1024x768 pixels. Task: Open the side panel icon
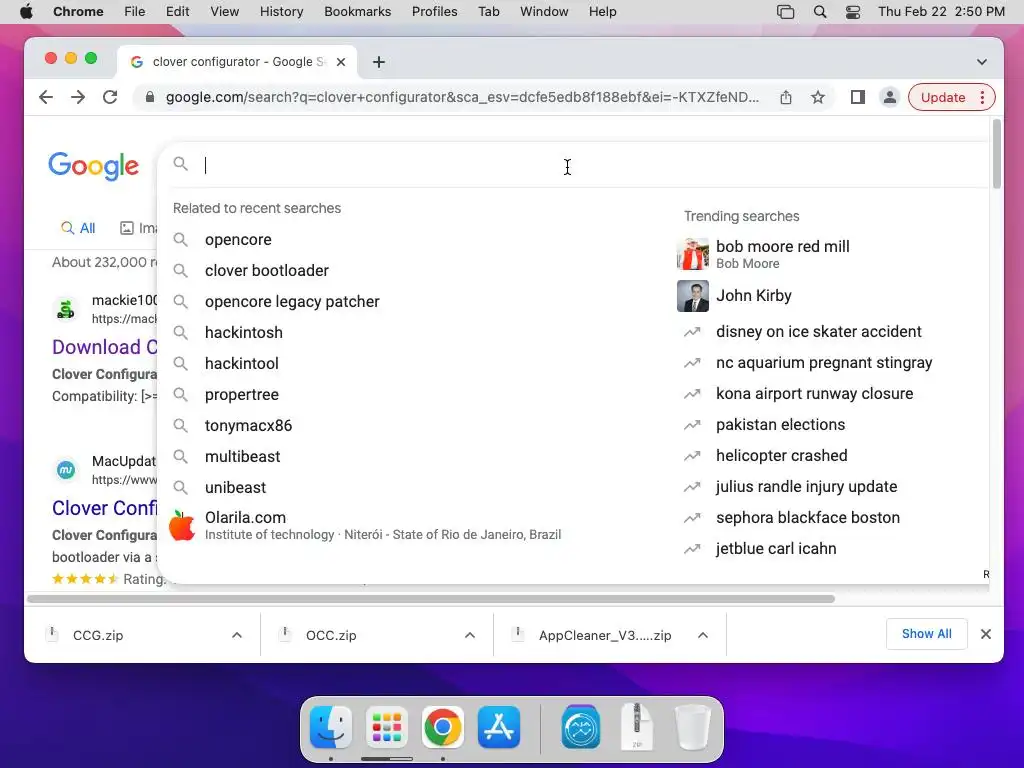pyautogui.click(x=857, y=97)
